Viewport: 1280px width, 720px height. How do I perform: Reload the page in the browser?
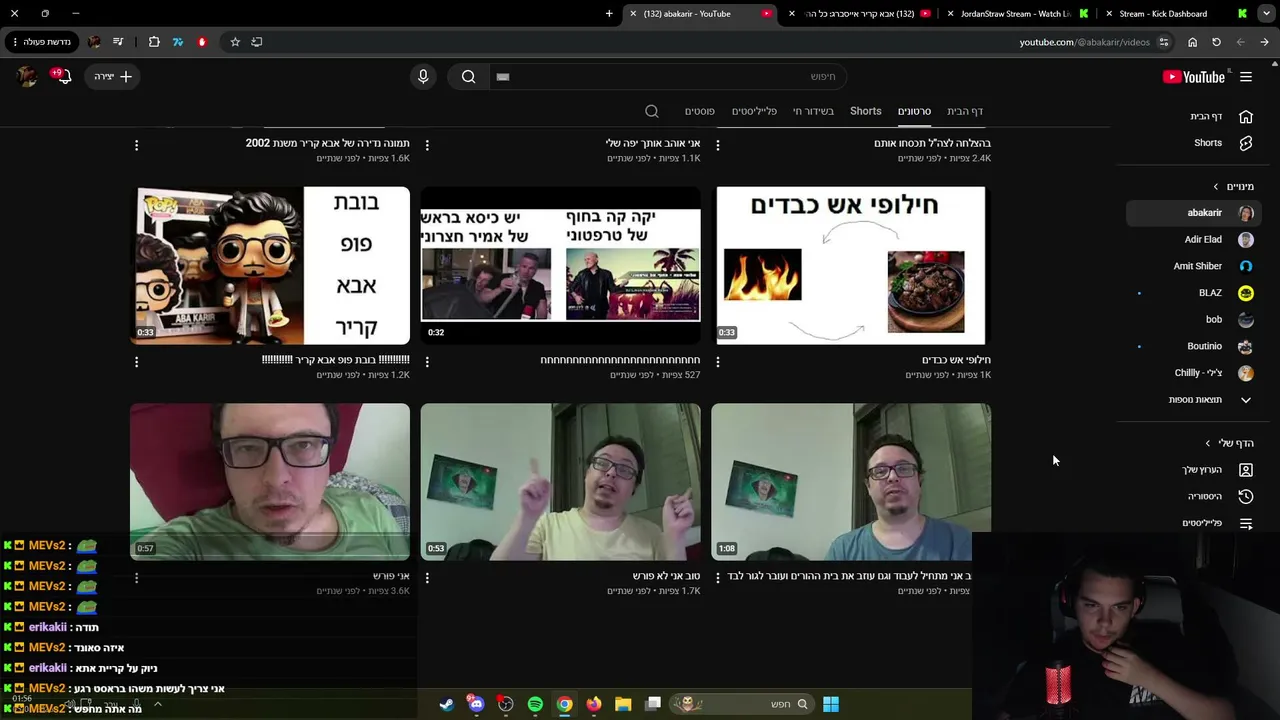click(1216, 42)
